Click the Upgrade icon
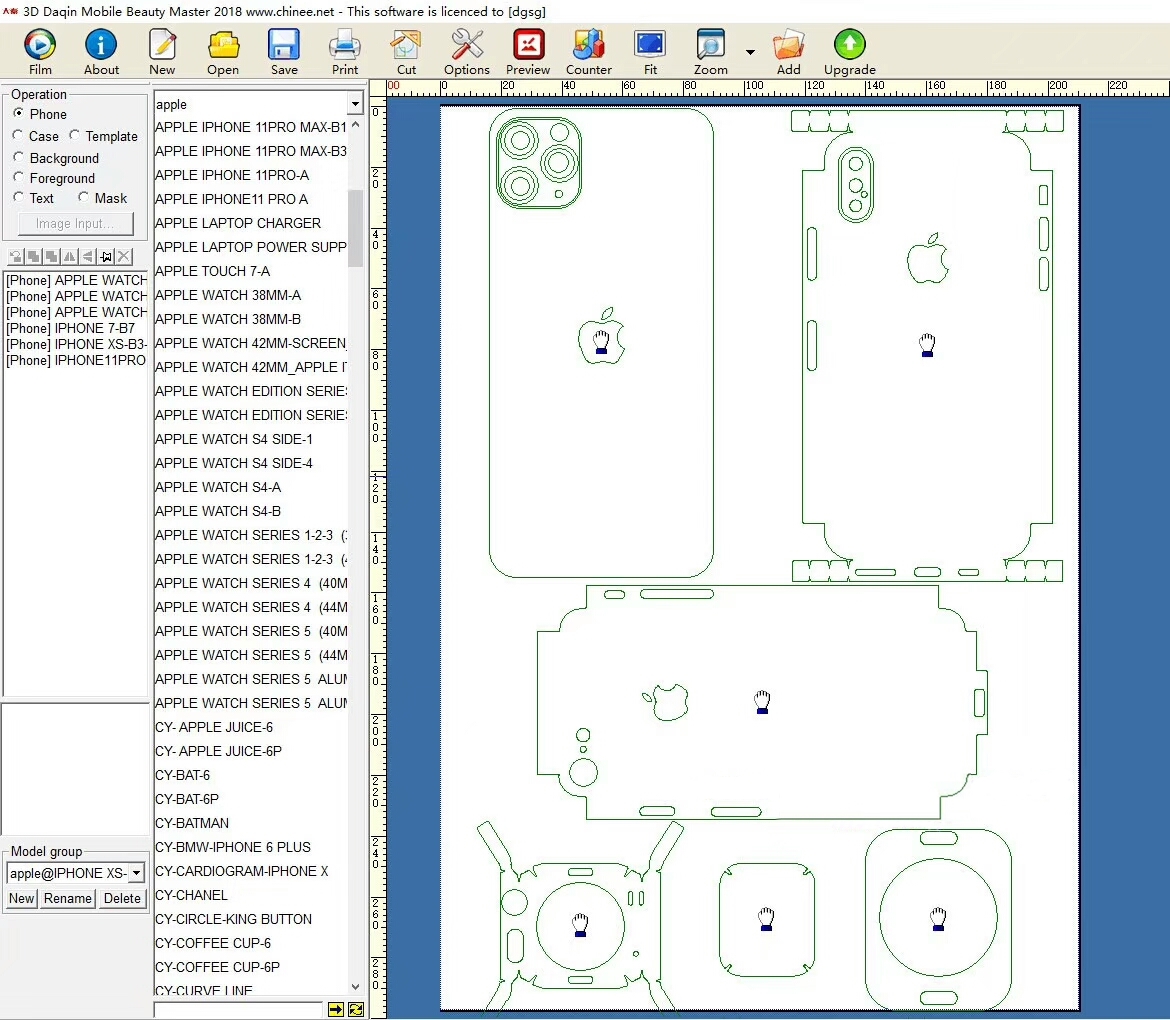Image resolution: width=1170 pixels, height=1020 pixels. pyautogui.click(x=849, y=51)
